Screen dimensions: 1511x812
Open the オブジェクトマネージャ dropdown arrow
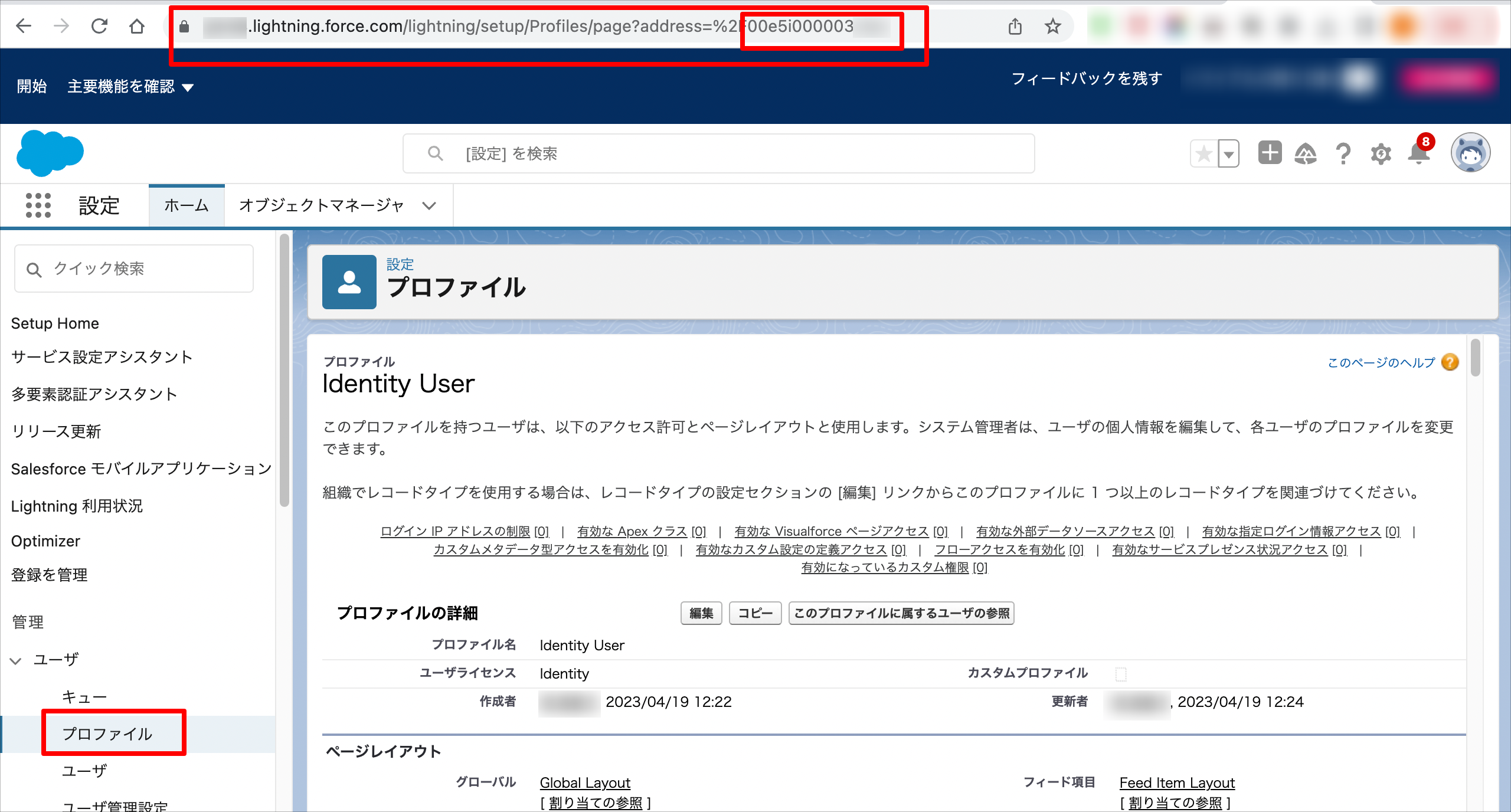click(x=429, y=206)
